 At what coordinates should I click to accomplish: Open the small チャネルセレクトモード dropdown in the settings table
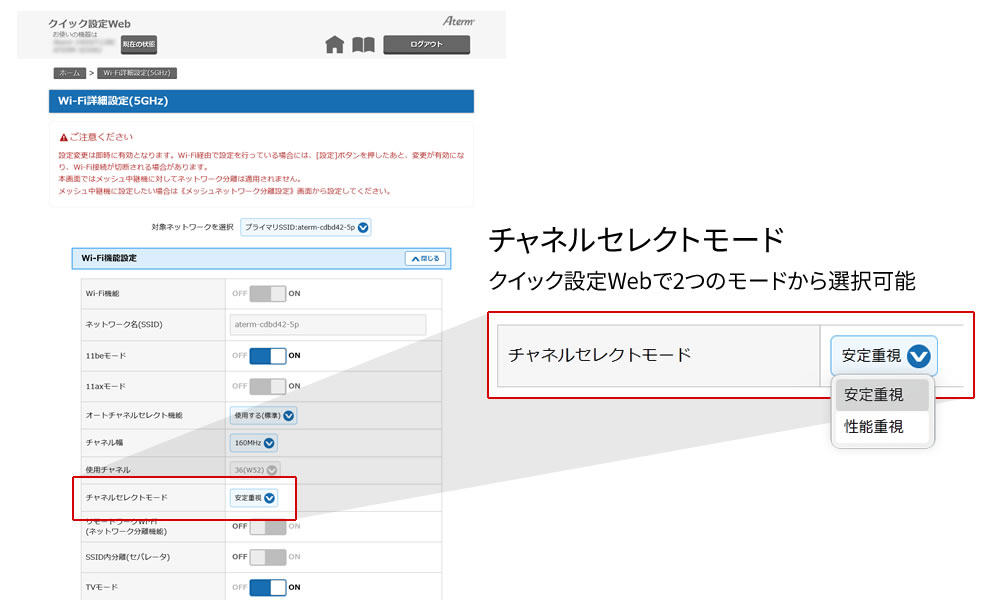[254, 497]
